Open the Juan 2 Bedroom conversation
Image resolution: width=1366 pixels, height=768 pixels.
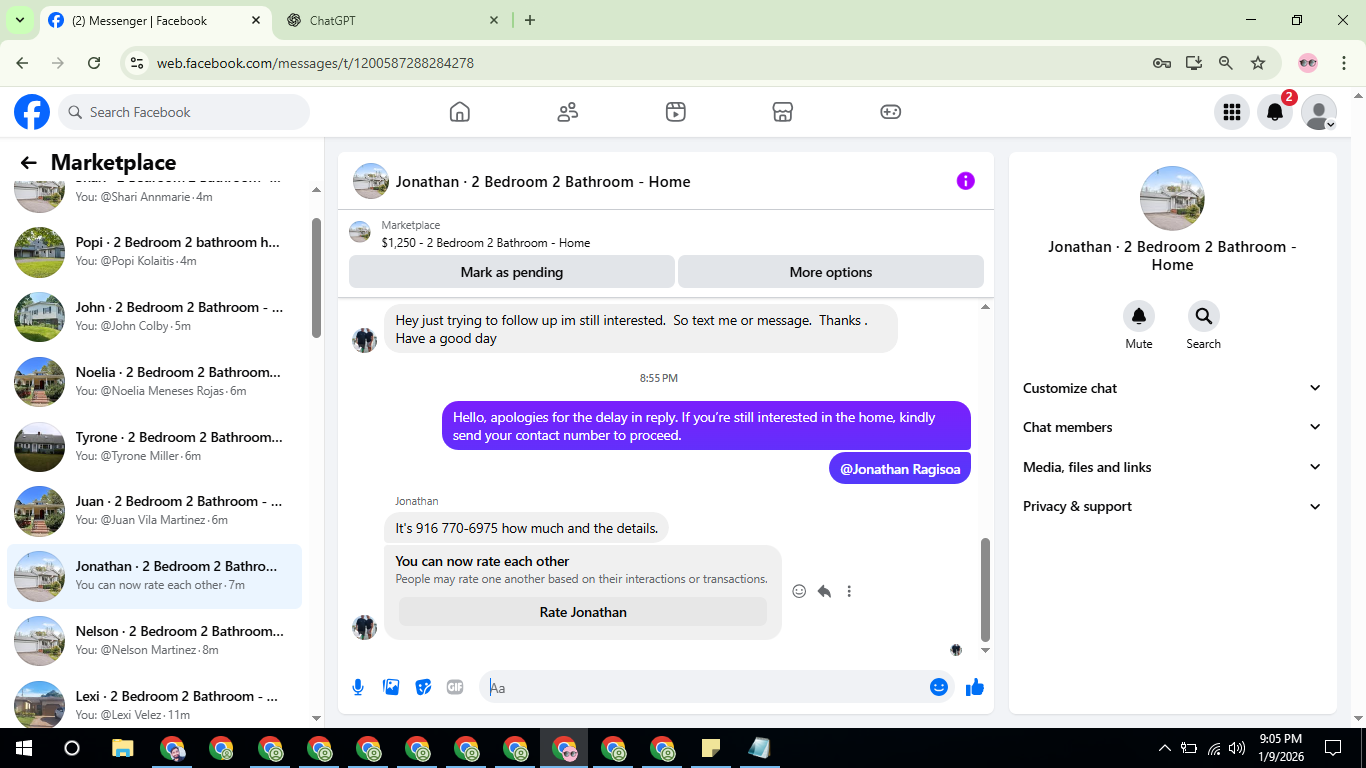click(x=155, y=511)
